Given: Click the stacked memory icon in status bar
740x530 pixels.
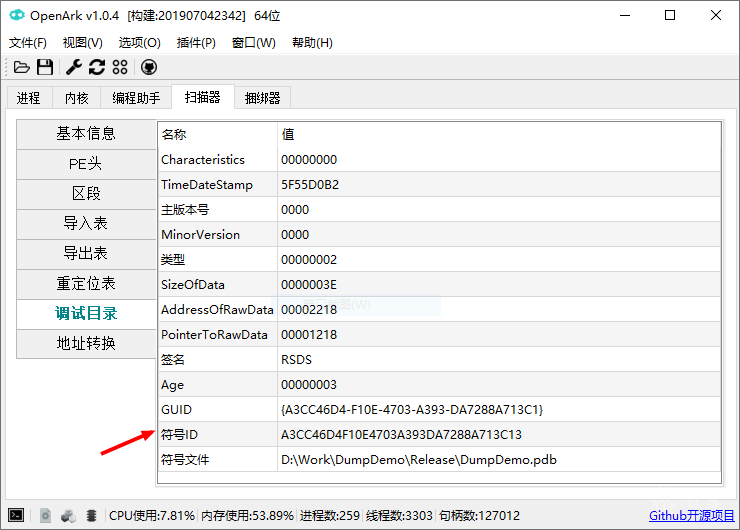Looking at the screenshot, I should click(x=92, y=515).
